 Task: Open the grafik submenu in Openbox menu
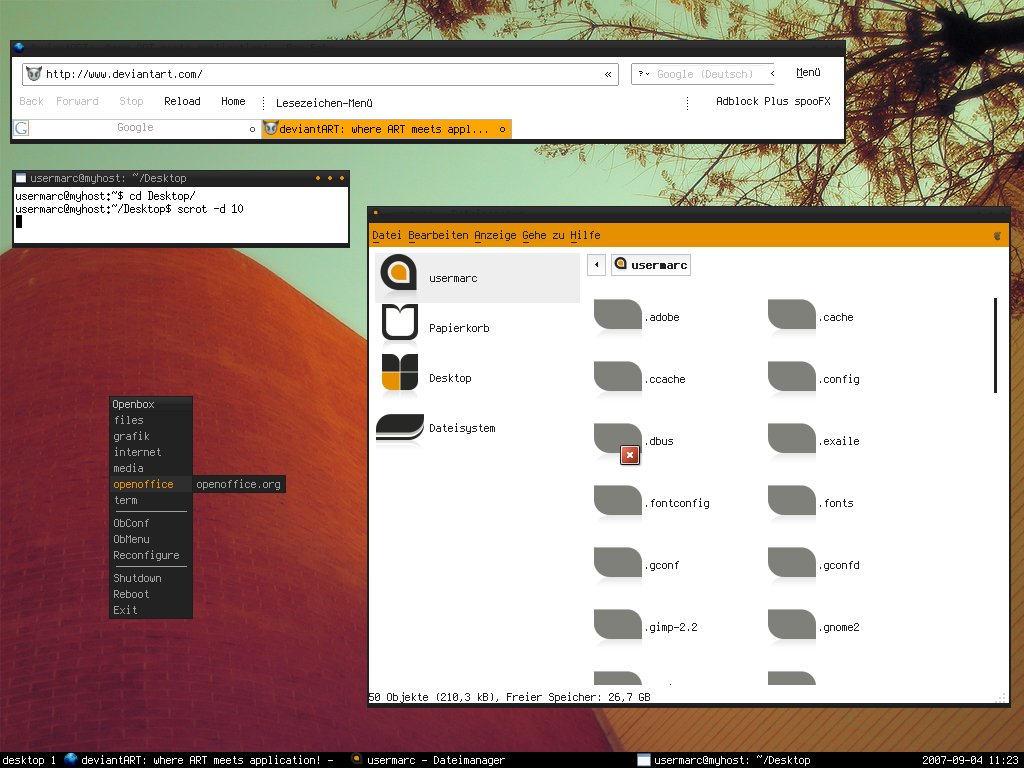151,436
